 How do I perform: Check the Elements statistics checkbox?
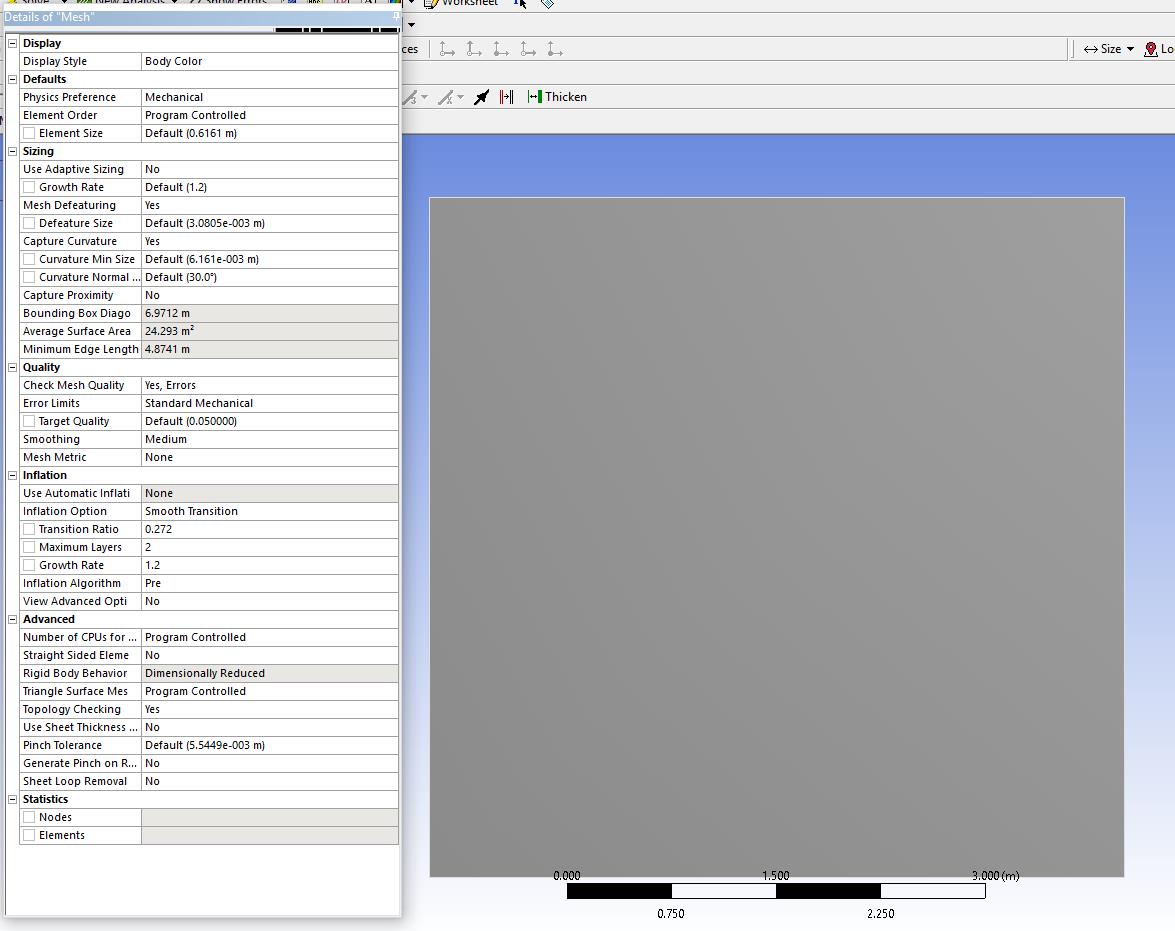click(x=29, y=835)
